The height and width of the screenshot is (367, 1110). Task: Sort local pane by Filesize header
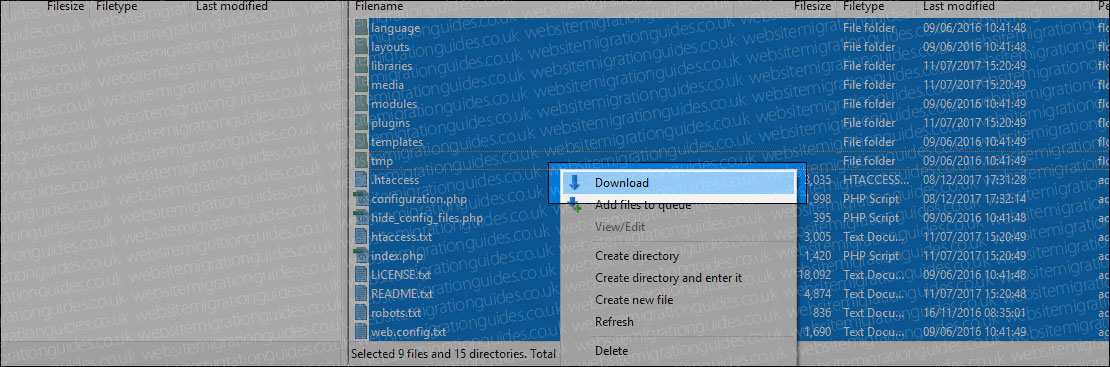click(x=65, y=6)
